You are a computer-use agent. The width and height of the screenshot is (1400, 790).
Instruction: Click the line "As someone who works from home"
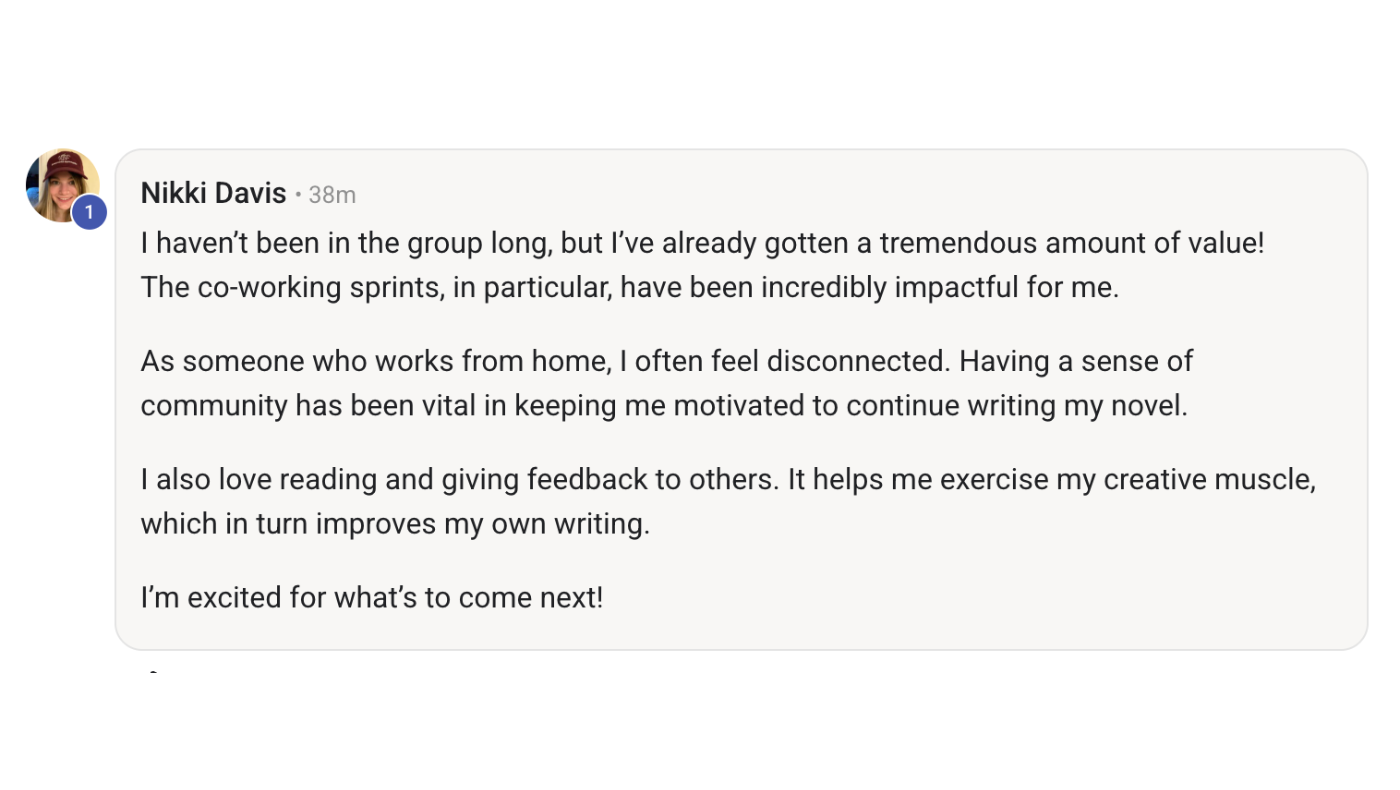(667, 361)
